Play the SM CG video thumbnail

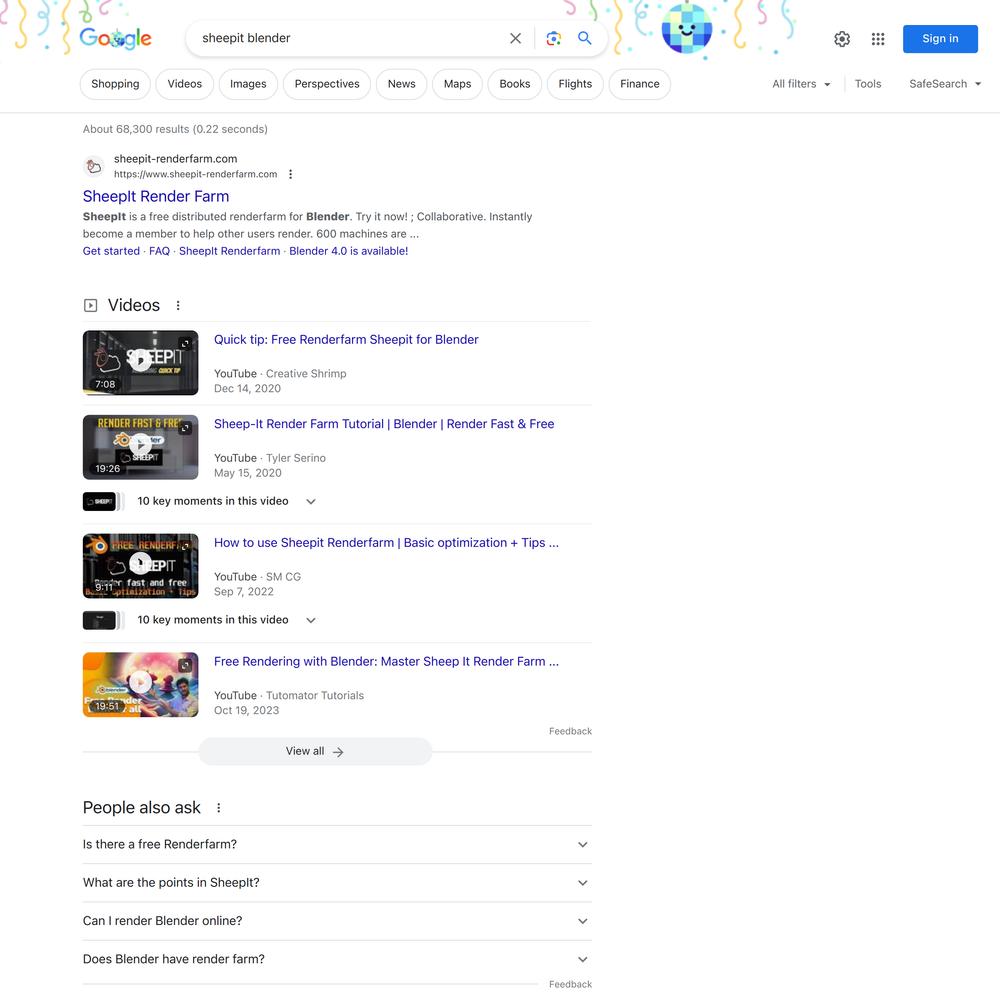click(x=140, y=566)
